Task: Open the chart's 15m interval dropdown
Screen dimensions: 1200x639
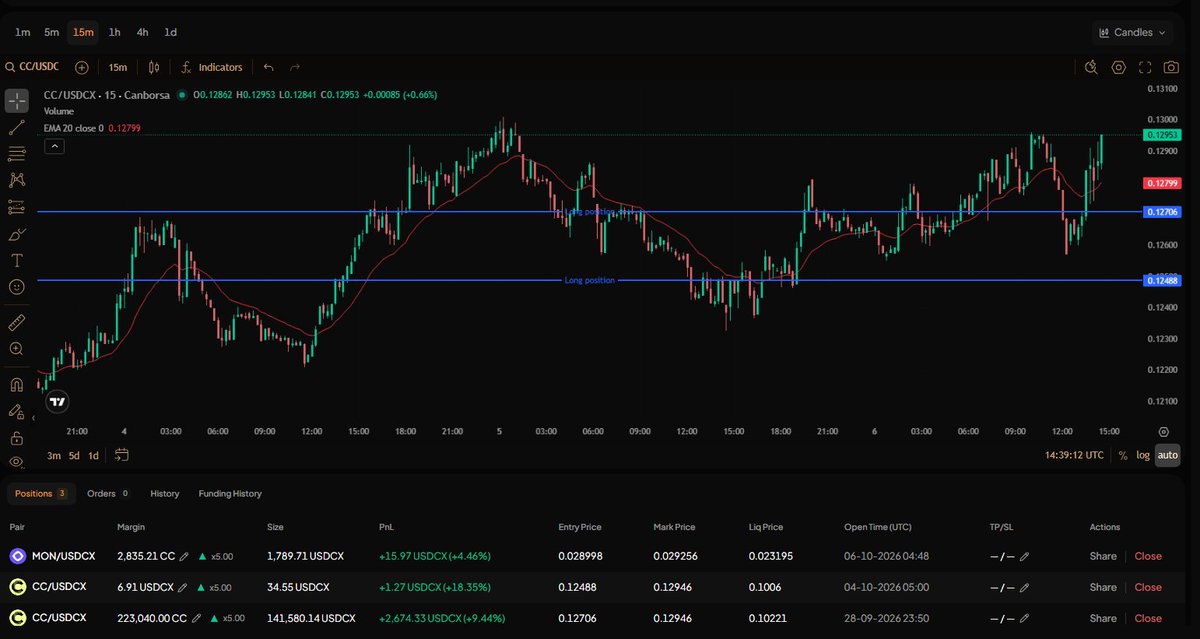Action: [118, 67]
